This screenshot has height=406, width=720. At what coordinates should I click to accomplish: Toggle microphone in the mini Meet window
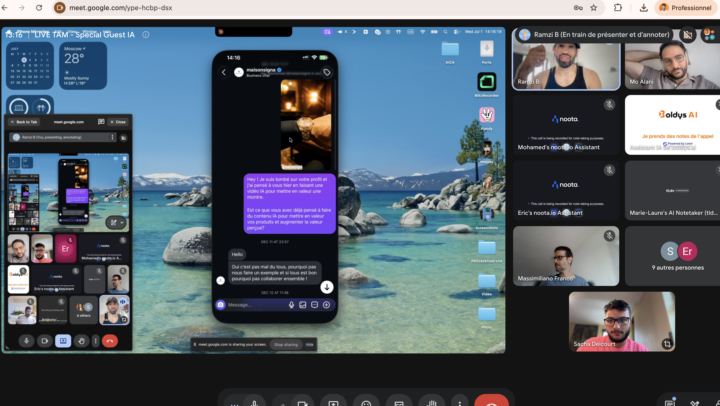click(26, 341)
